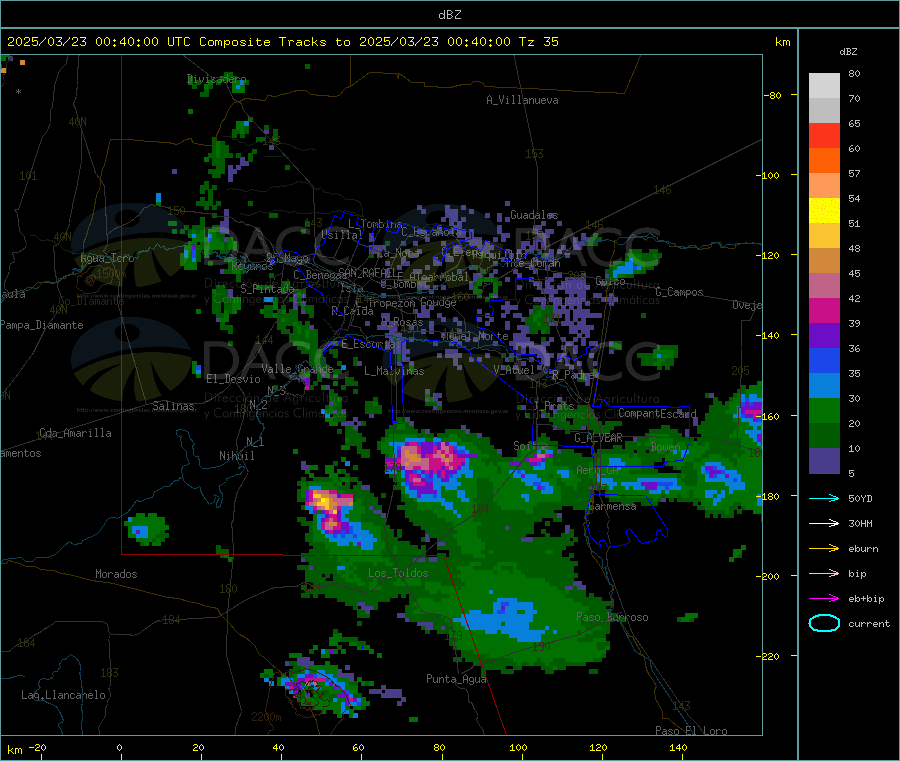Click the white 30HM arrow in legend

(x=824, y=523)
